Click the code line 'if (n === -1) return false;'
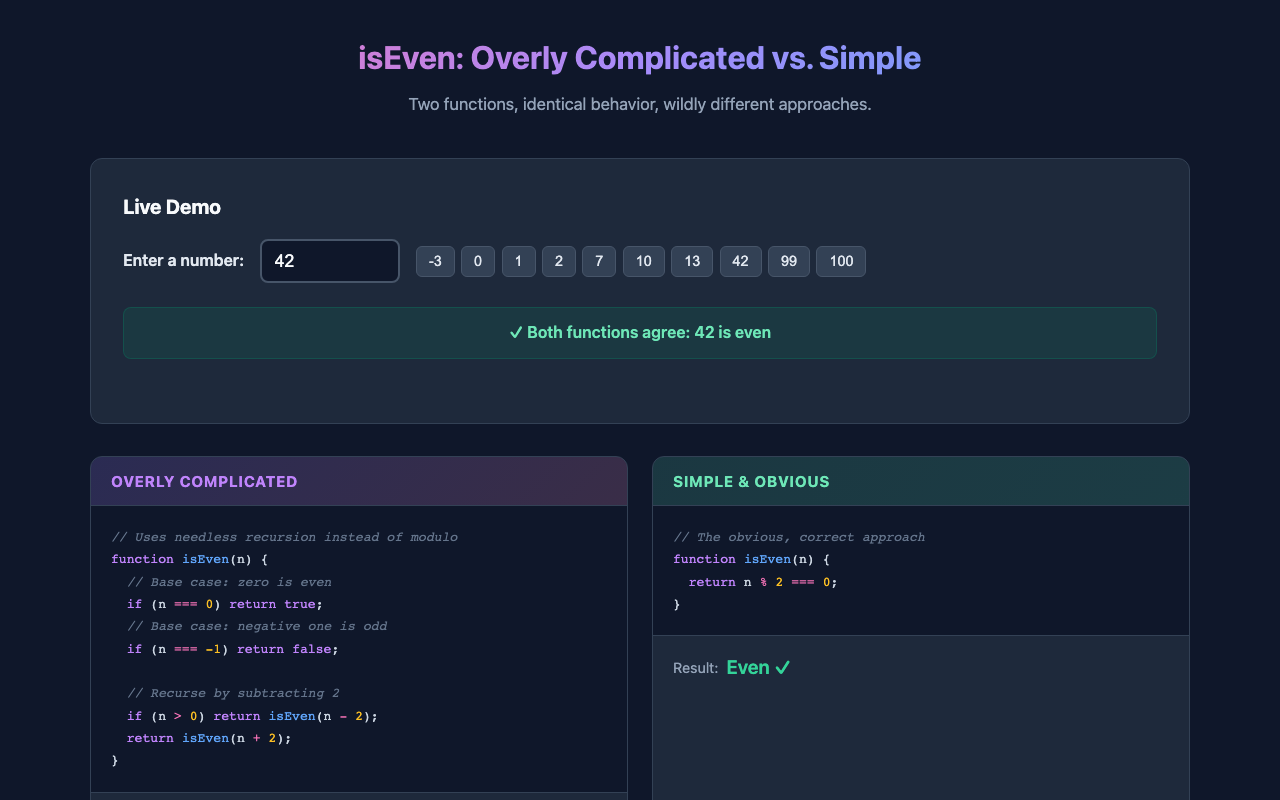1280x800 pixels. [x=233, y=649]
